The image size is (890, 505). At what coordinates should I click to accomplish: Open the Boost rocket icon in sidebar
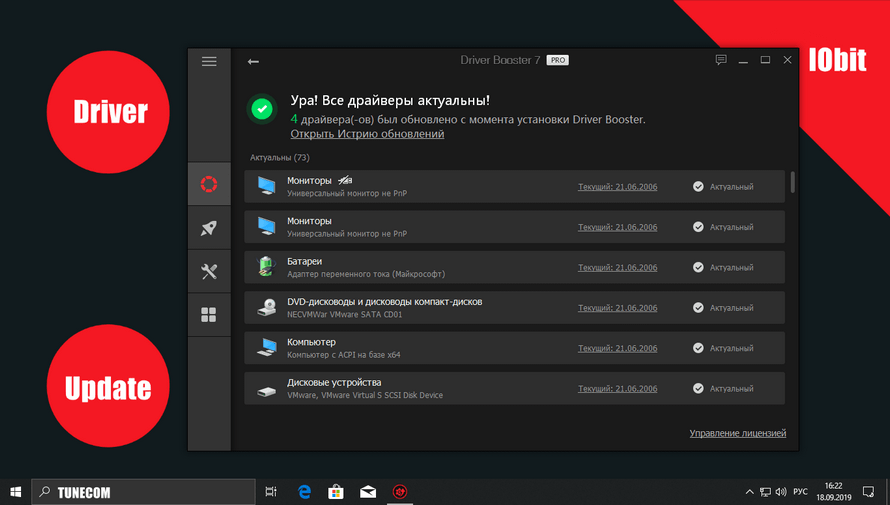tap(209, 228)
